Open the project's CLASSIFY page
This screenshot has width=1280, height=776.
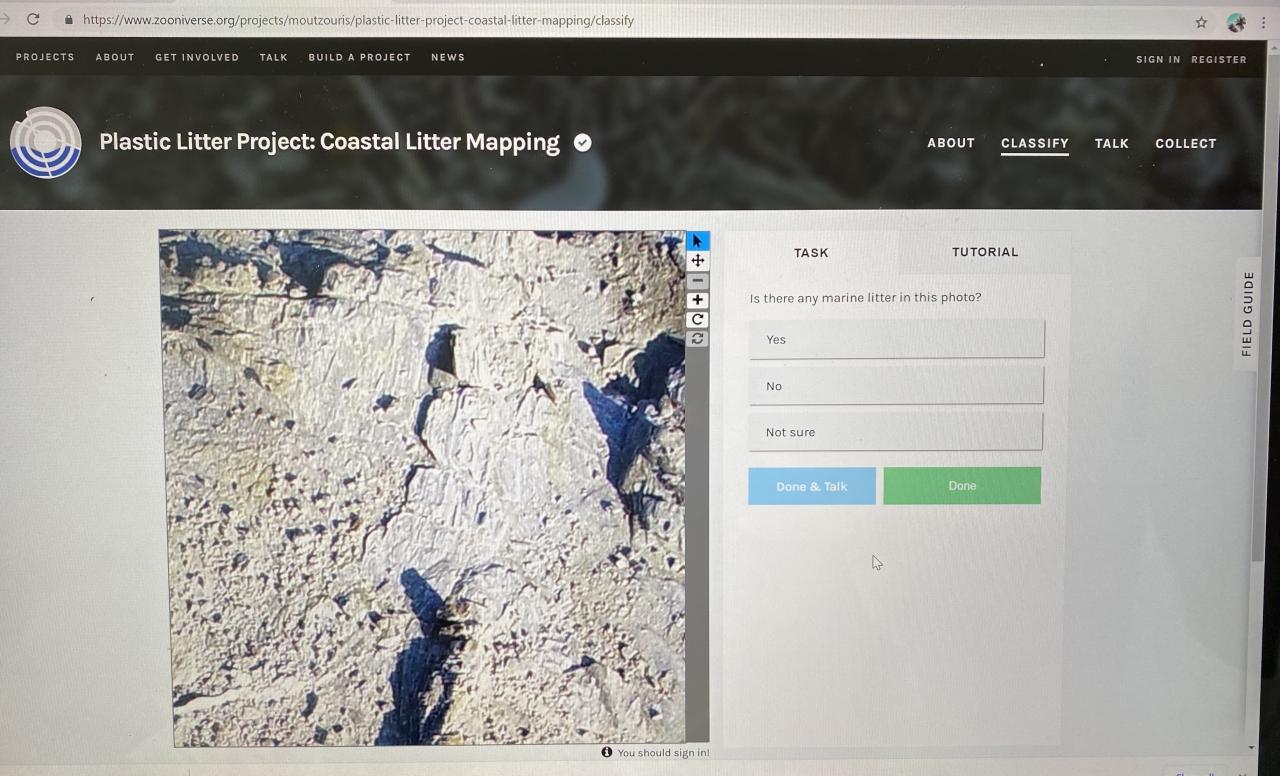[x=1035, y=143]
